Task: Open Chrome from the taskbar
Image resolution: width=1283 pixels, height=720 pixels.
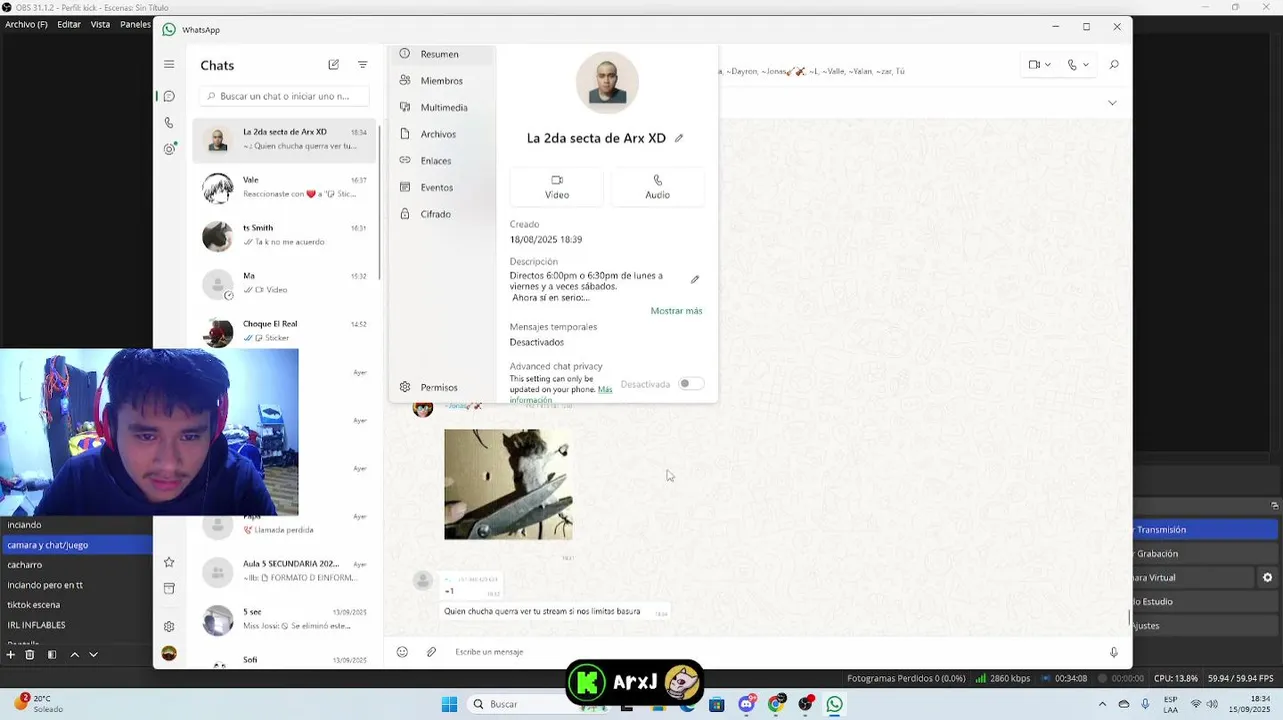Action: pyautogui.click(x=776, y=704)
